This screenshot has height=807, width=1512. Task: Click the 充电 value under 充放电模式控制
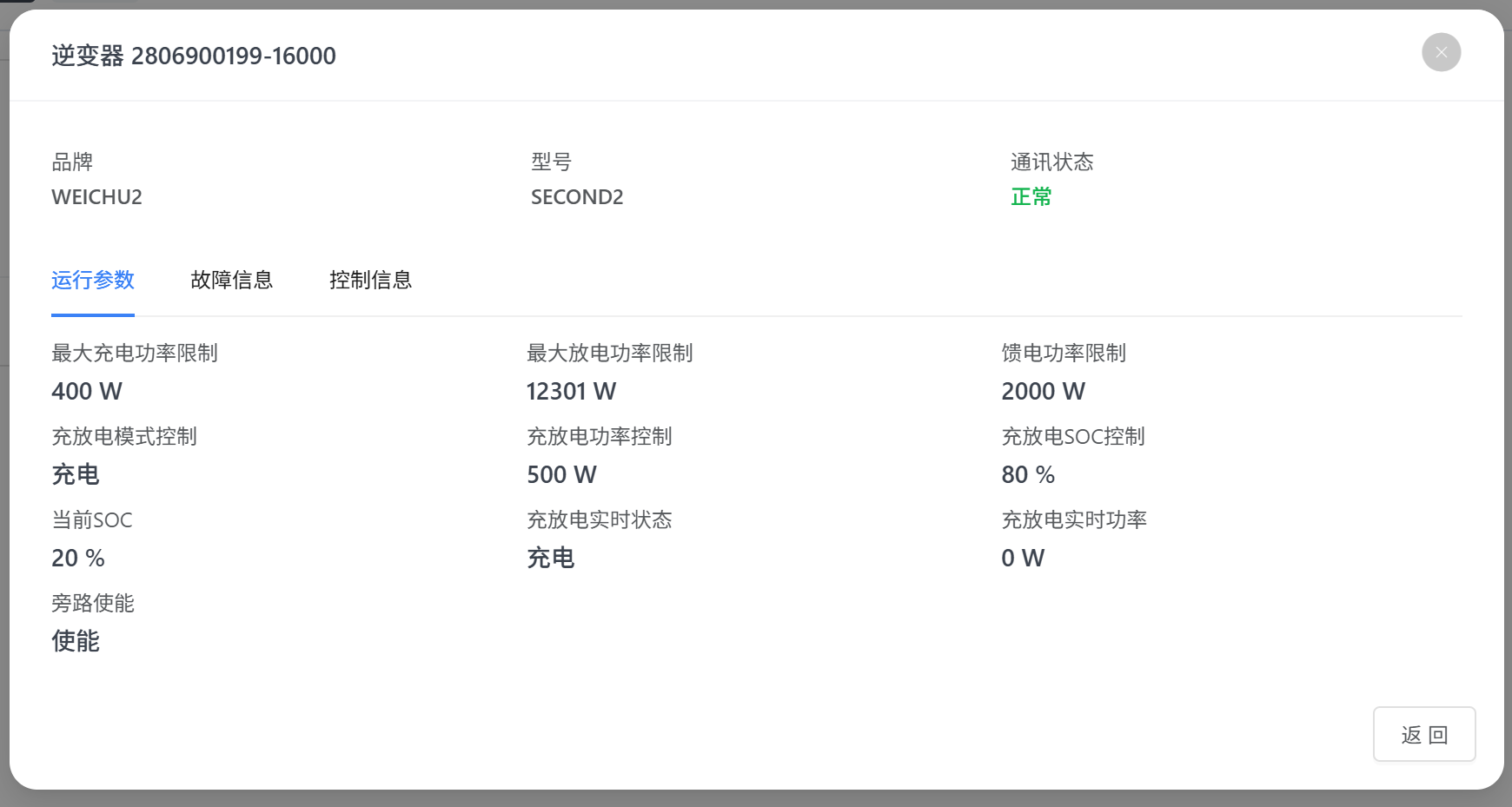tap(76, 474)
